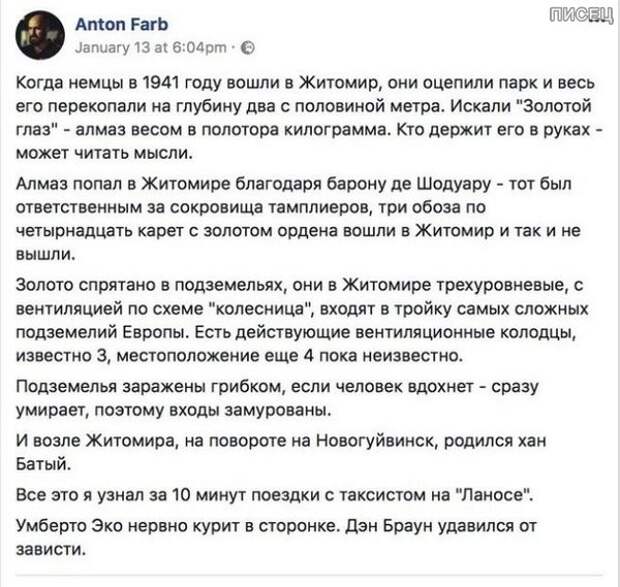Image resolution: width=620 pixels, height=587 pixels.
Task: Click the final word зависти
Action: pos(51,549)
